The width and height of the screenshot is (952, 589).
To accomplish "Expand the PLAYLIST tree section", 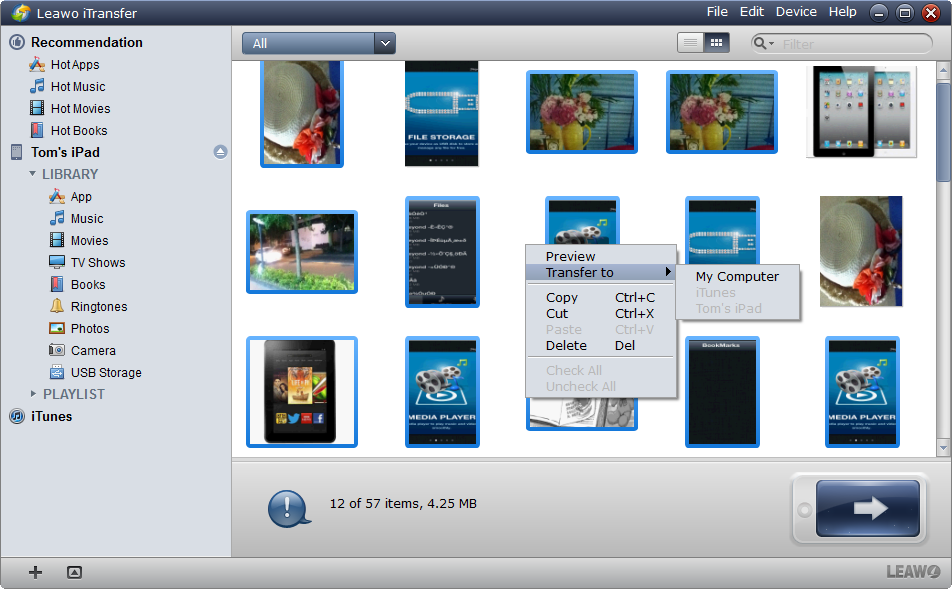I will click(x=33, y=394).
